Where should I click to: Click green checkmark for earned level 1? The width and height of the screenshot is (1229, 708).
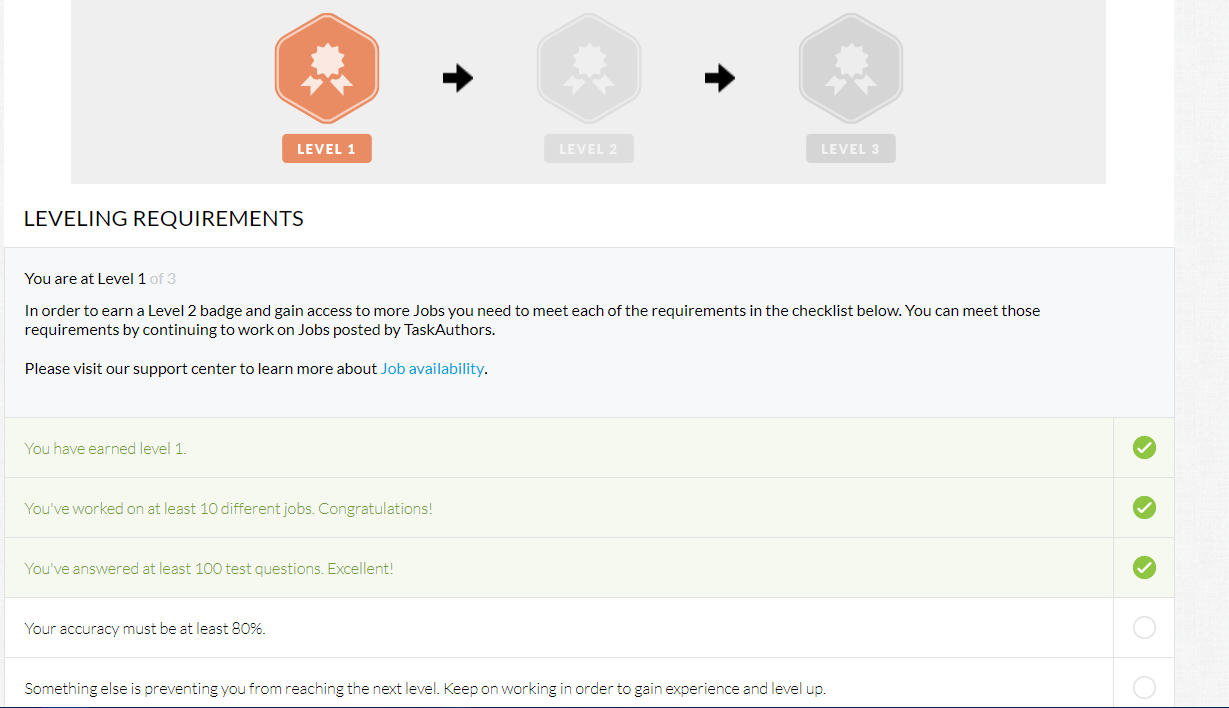pos(1144,448)
